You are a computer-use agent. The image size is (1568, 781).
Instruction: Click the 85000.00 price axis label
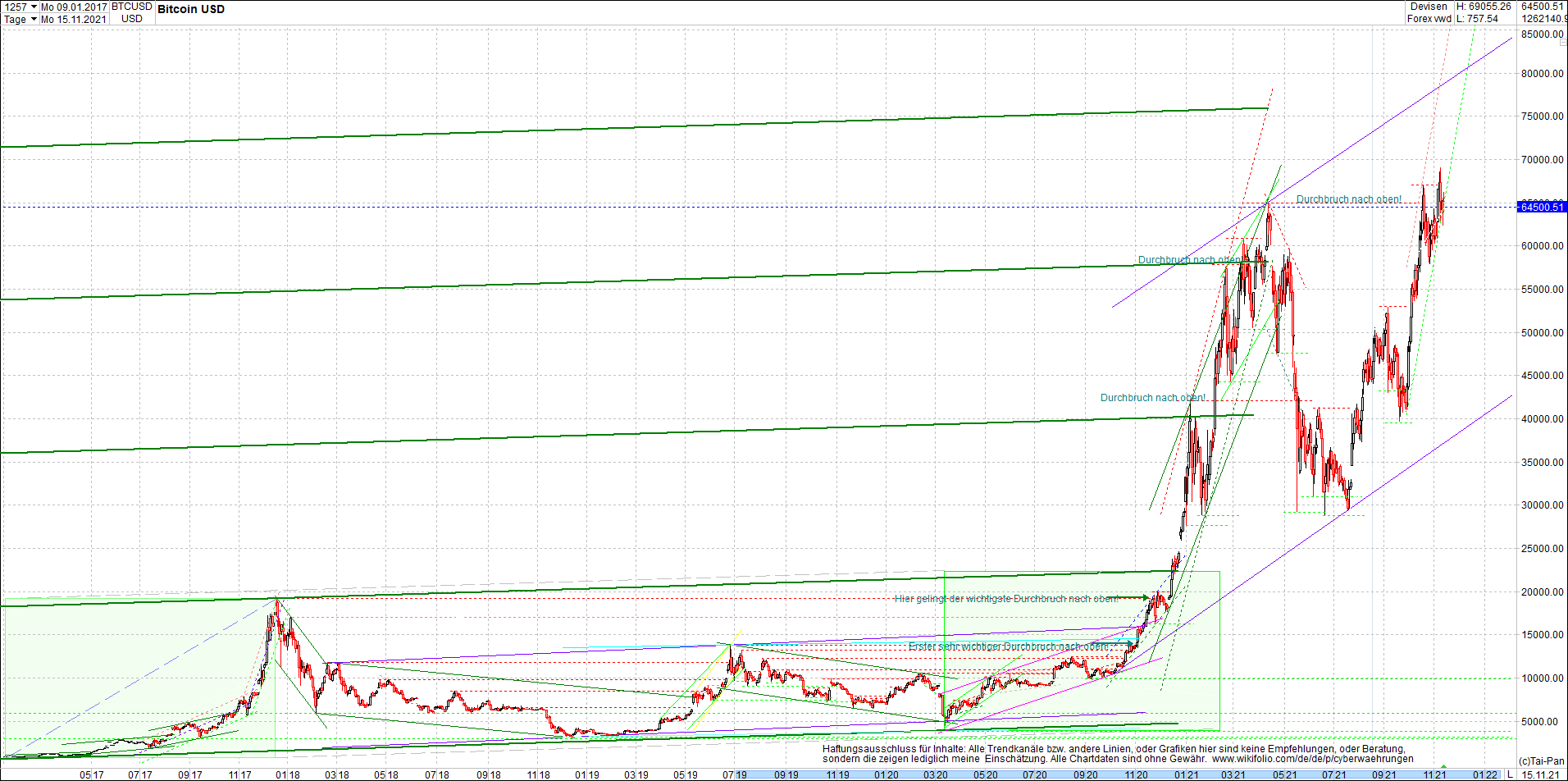point(1542,34)
